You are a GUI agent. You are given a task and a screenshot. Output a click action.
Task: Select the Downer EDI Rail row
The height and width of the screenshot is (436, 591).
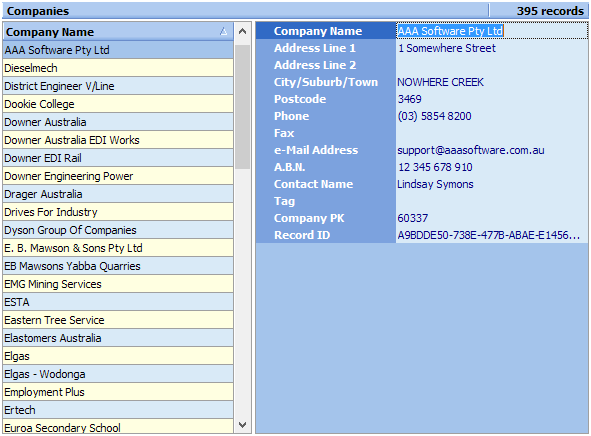pos(118,158)
